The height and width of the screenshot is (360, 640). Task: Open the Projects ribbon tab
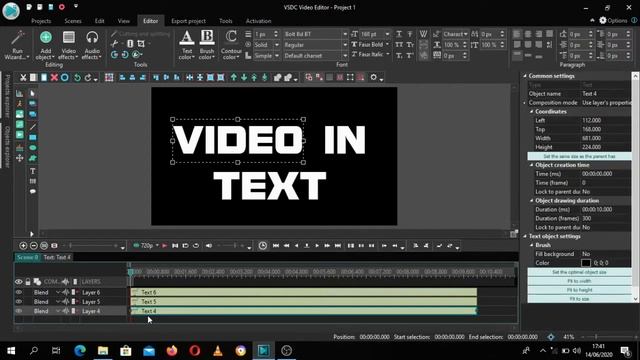tap(41, 21)
